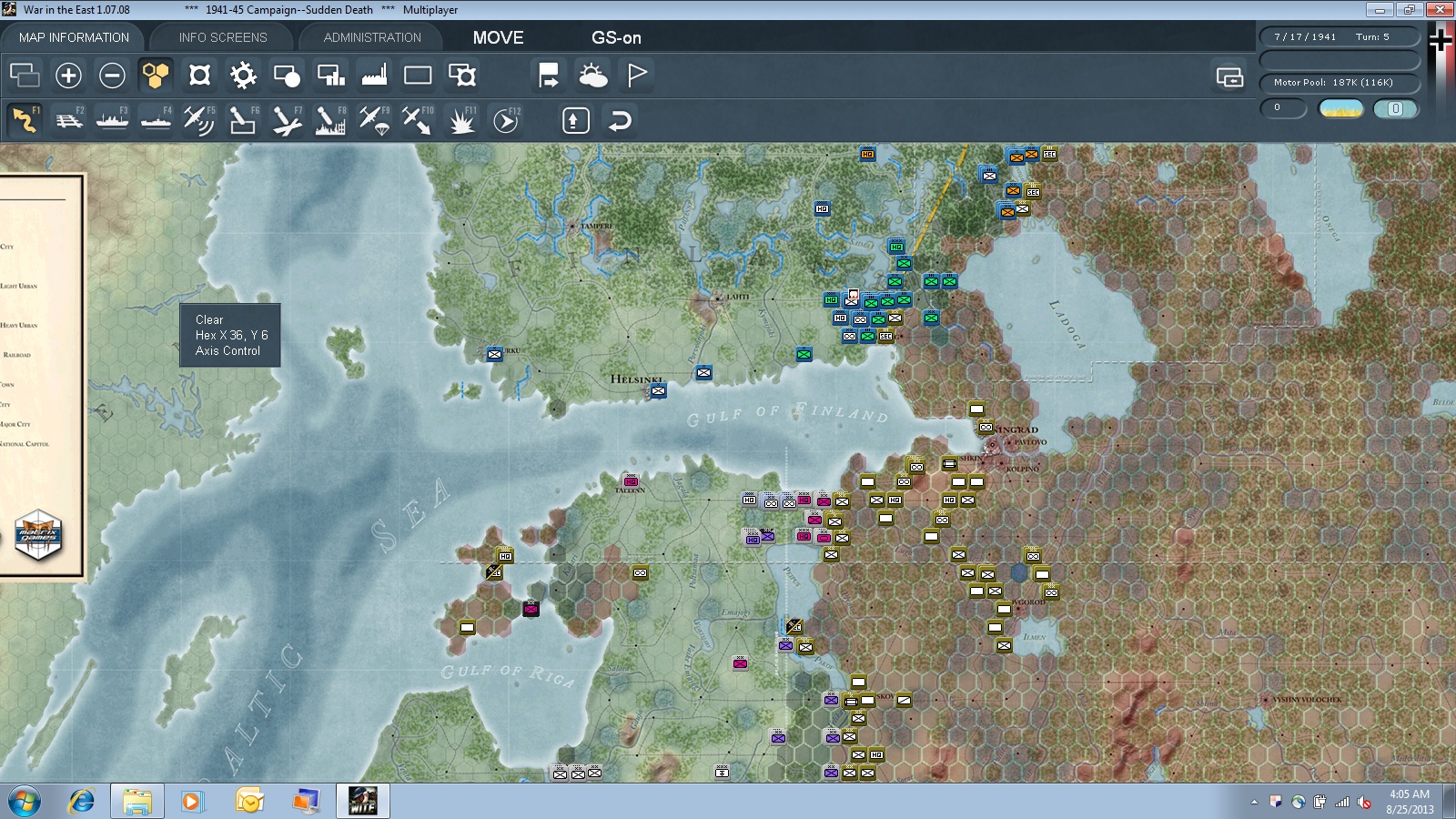Select the F2 rail movement mode
1456x819 pixels.
(69, 120)
